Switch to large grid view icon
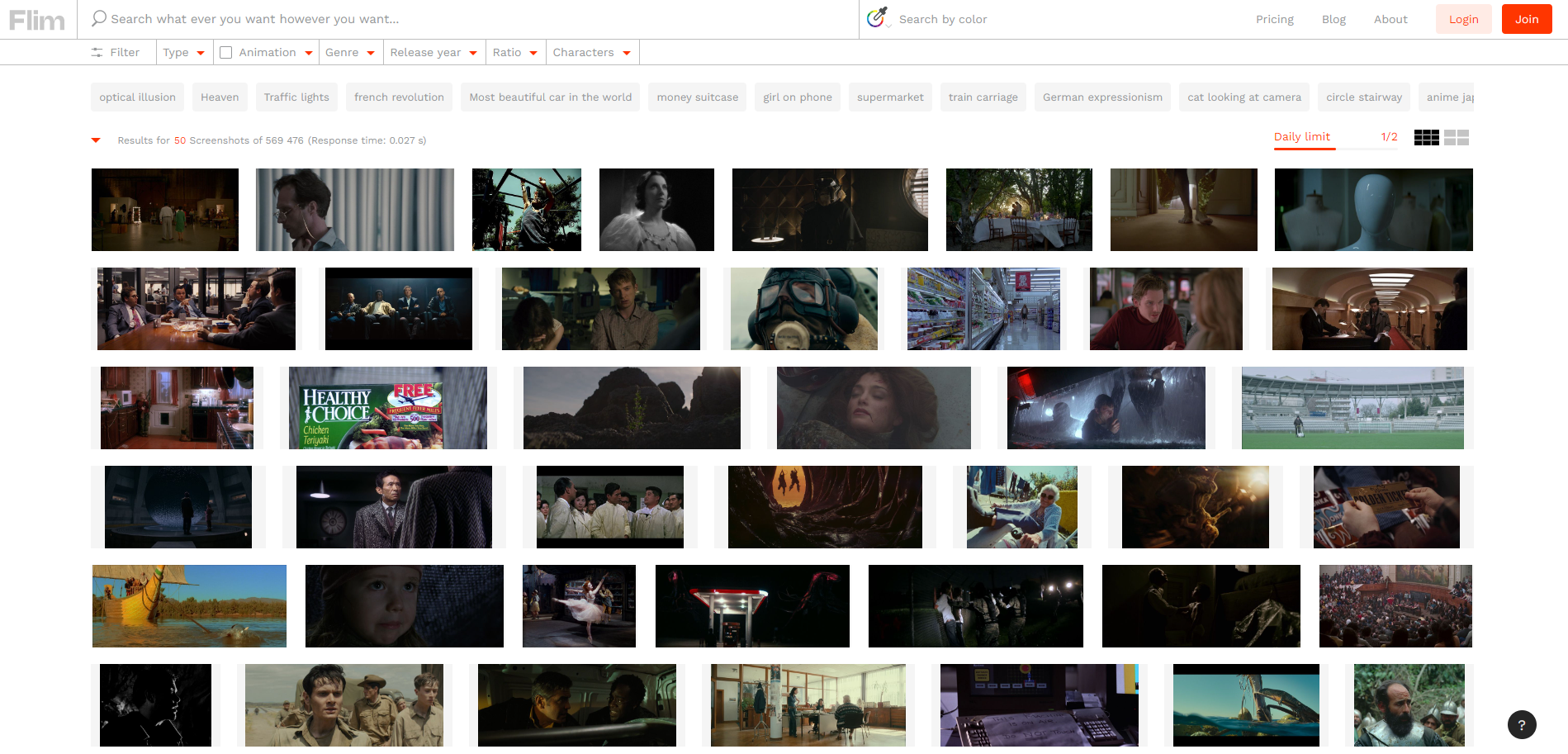This screenshot has height=754, width=1568. [1457, 137]
